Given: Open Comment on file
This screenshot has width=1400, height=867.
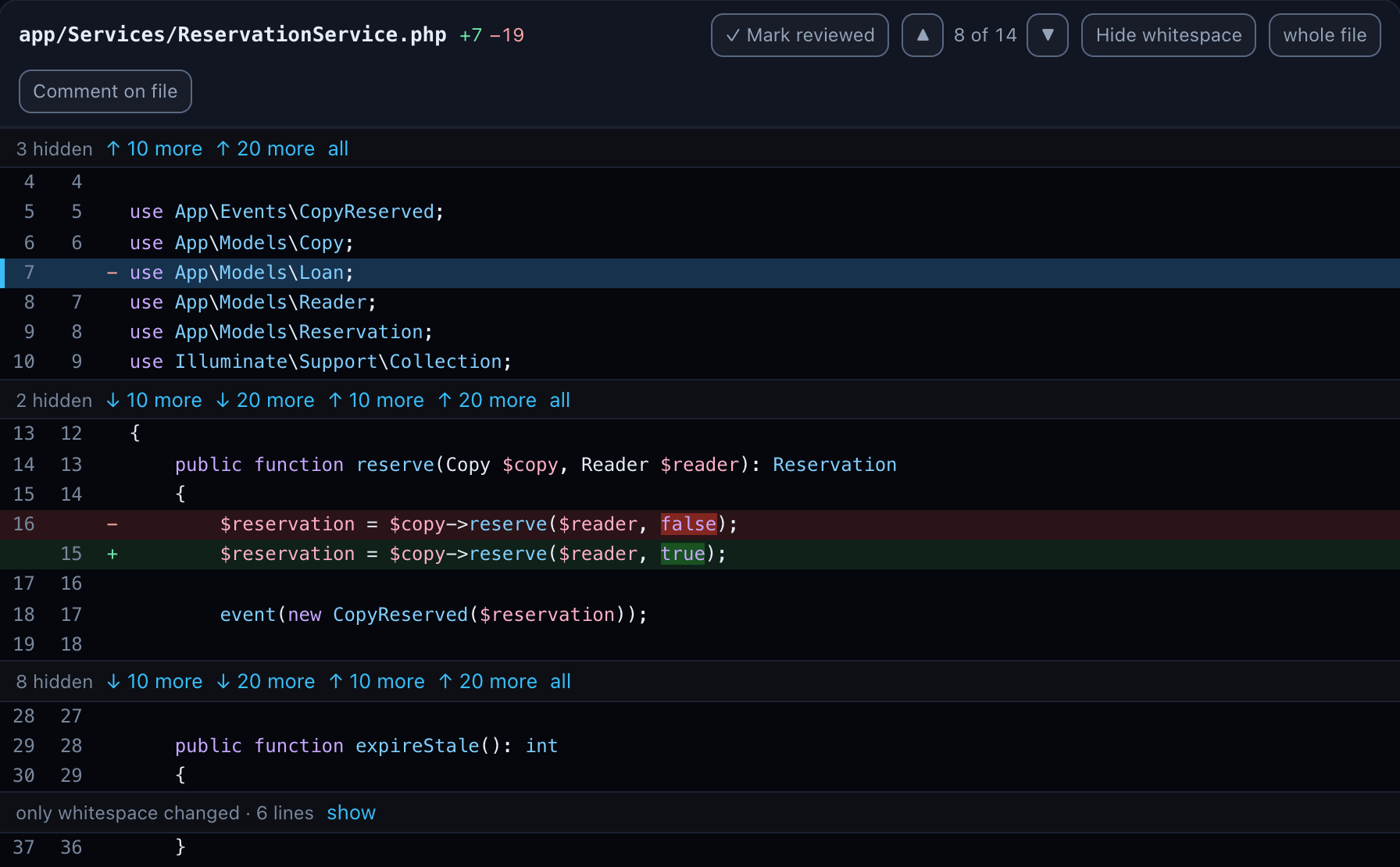Looking at the screenshot, I should point(105,91).
